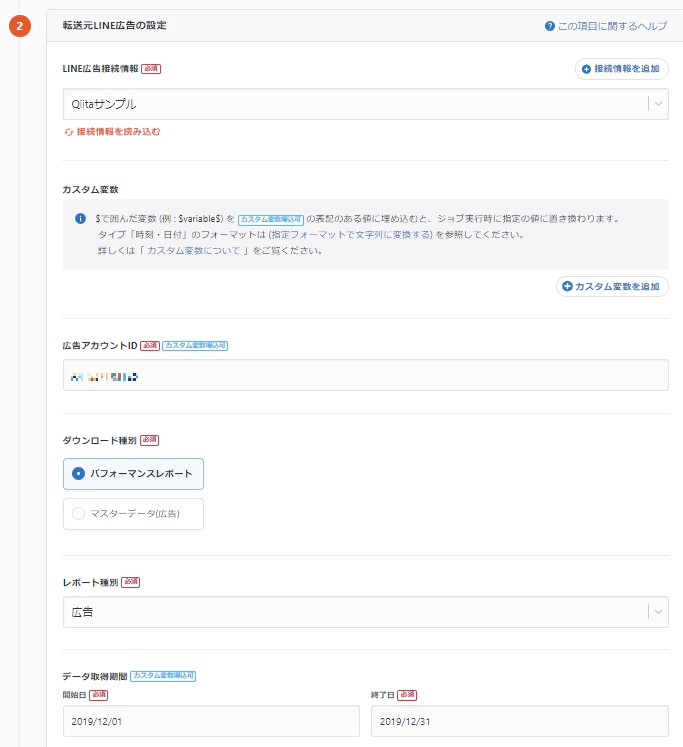Screen dimensions: 683x747
Task: Click the plus icon for adding connection info
Action: click(x=586, y=69)
